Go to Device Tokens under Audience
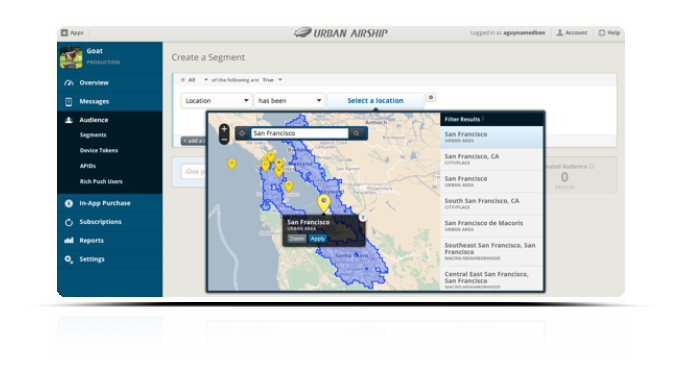The image size is (680, 375). (x=99, y=150)
